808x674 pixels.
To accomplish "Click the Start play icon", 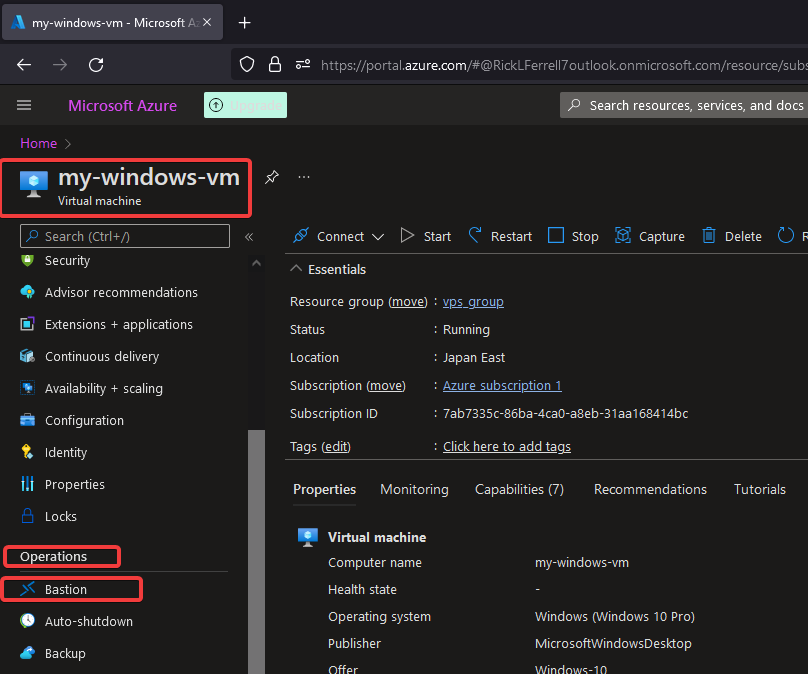I will point(407,235).
